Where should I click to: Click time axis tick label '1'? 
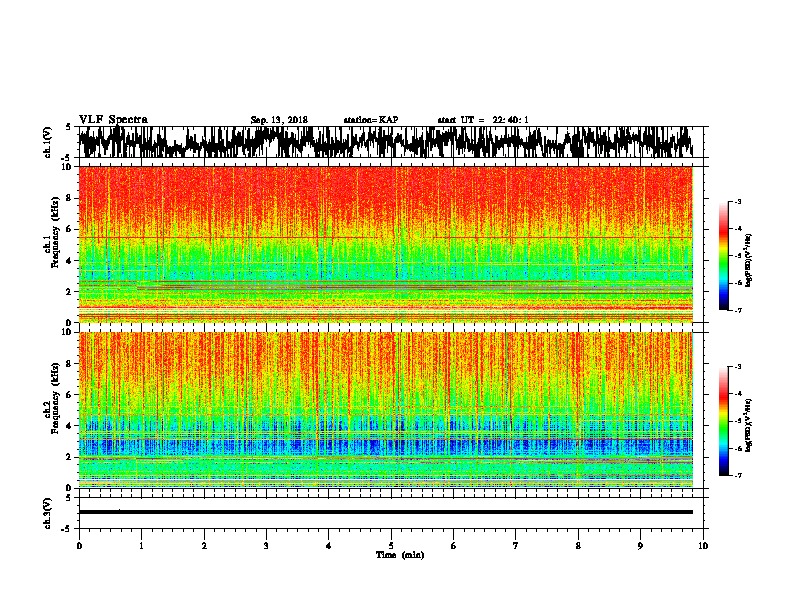tap(141, 546)
